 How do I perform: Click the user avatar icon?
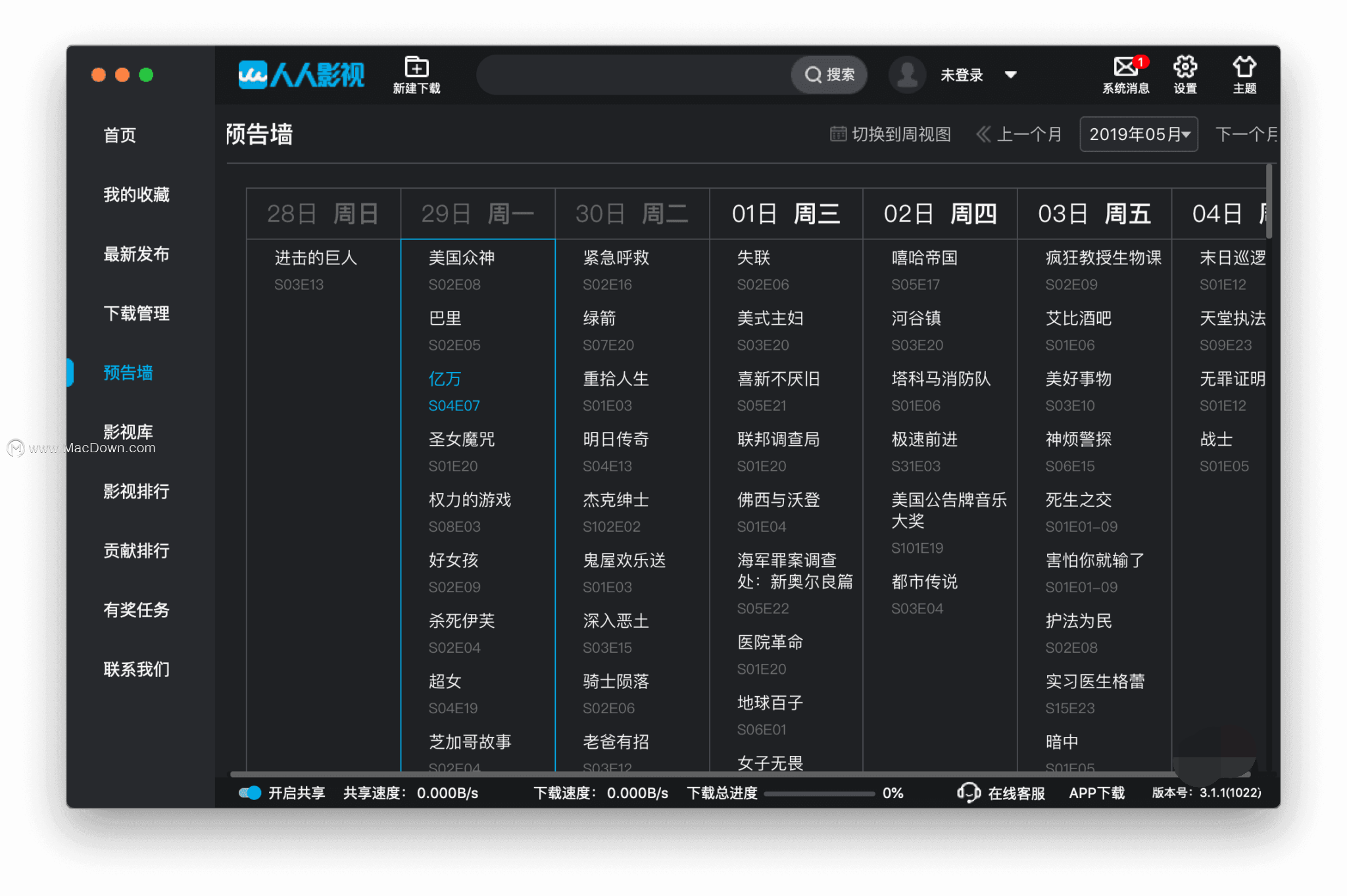(x=907, y=75)
